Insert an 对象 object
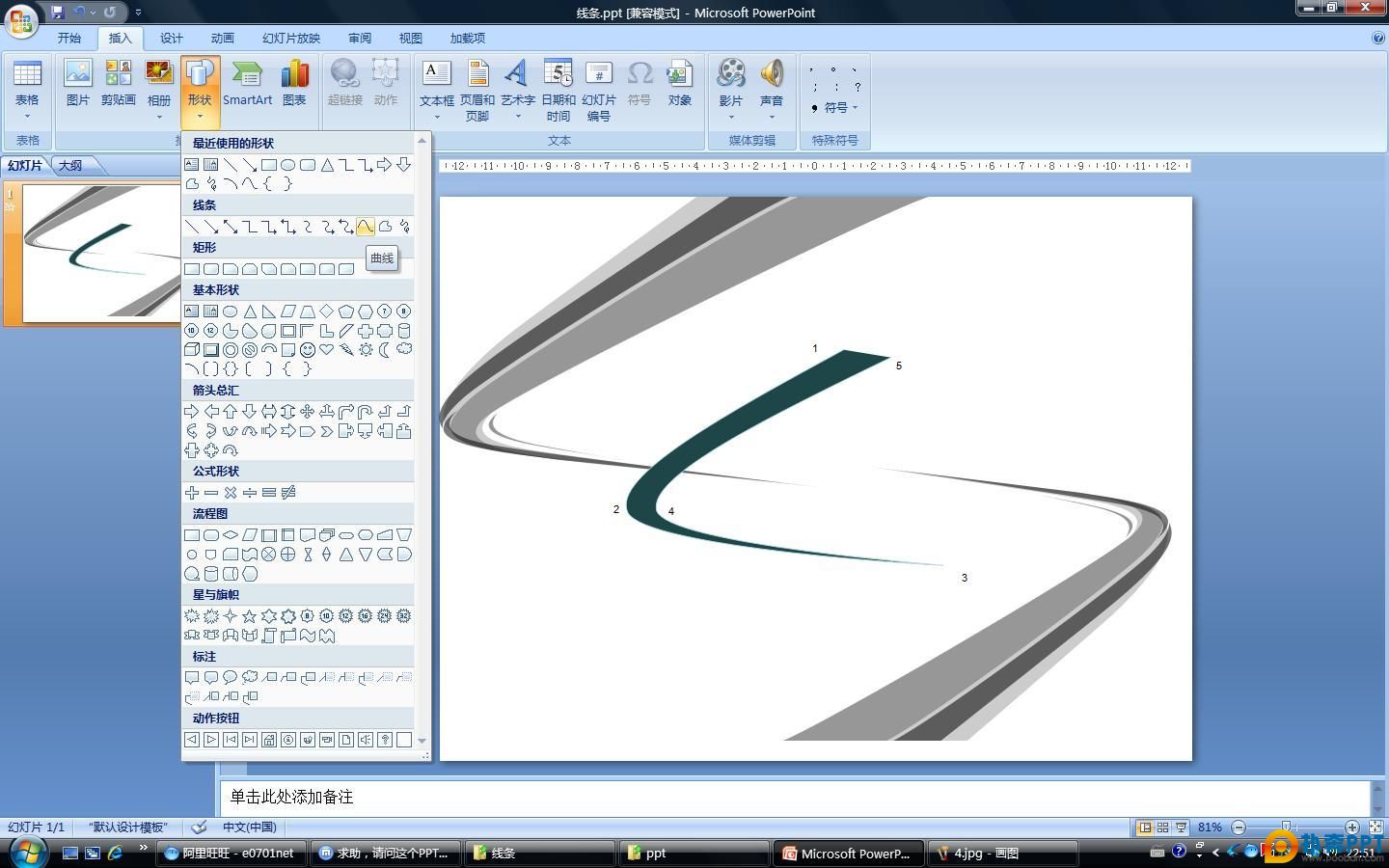This screenshot has height=868, width=1389. [x=679, y=83]
